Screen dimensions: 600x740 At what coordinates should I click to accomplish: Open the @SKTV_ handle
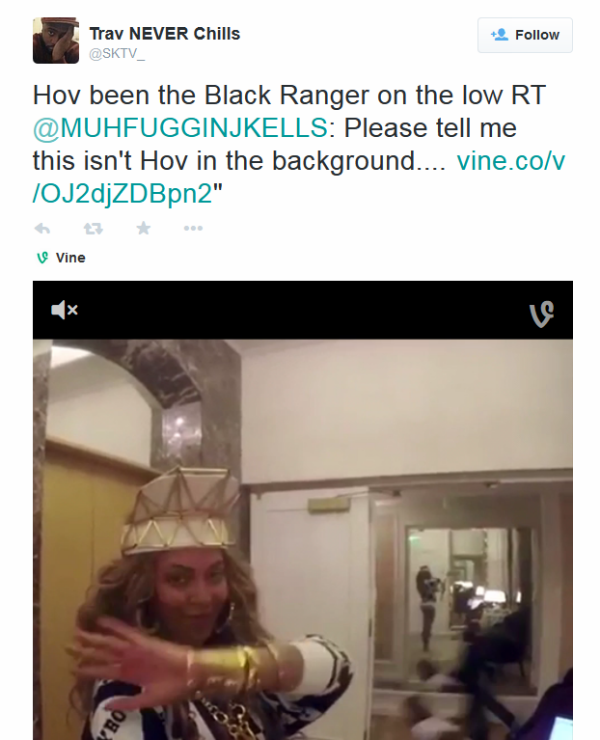[117, 54]
